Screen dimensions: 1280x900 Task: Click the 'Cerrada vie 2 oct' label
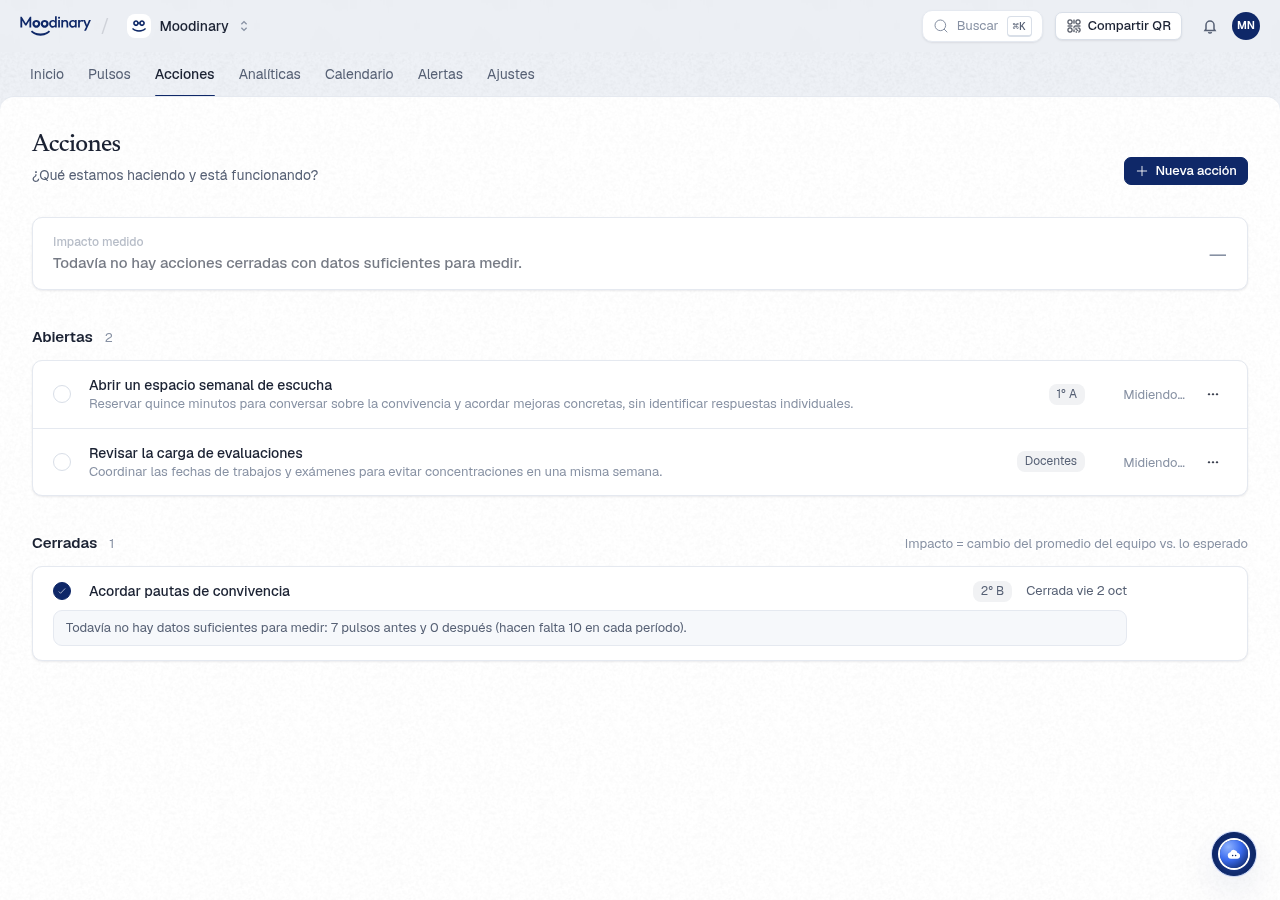coord(1076,591)
